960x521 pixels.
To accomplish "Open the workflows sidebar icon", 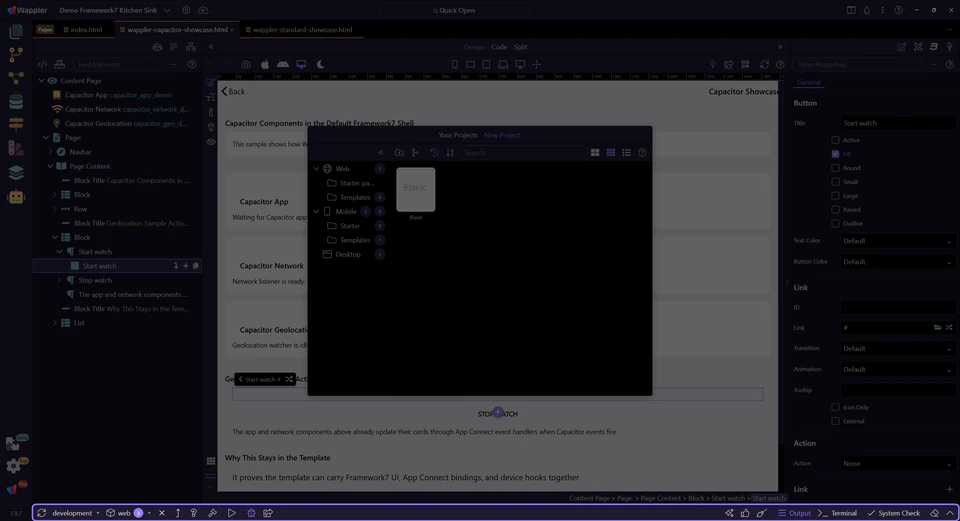I will tap(16, 78).
